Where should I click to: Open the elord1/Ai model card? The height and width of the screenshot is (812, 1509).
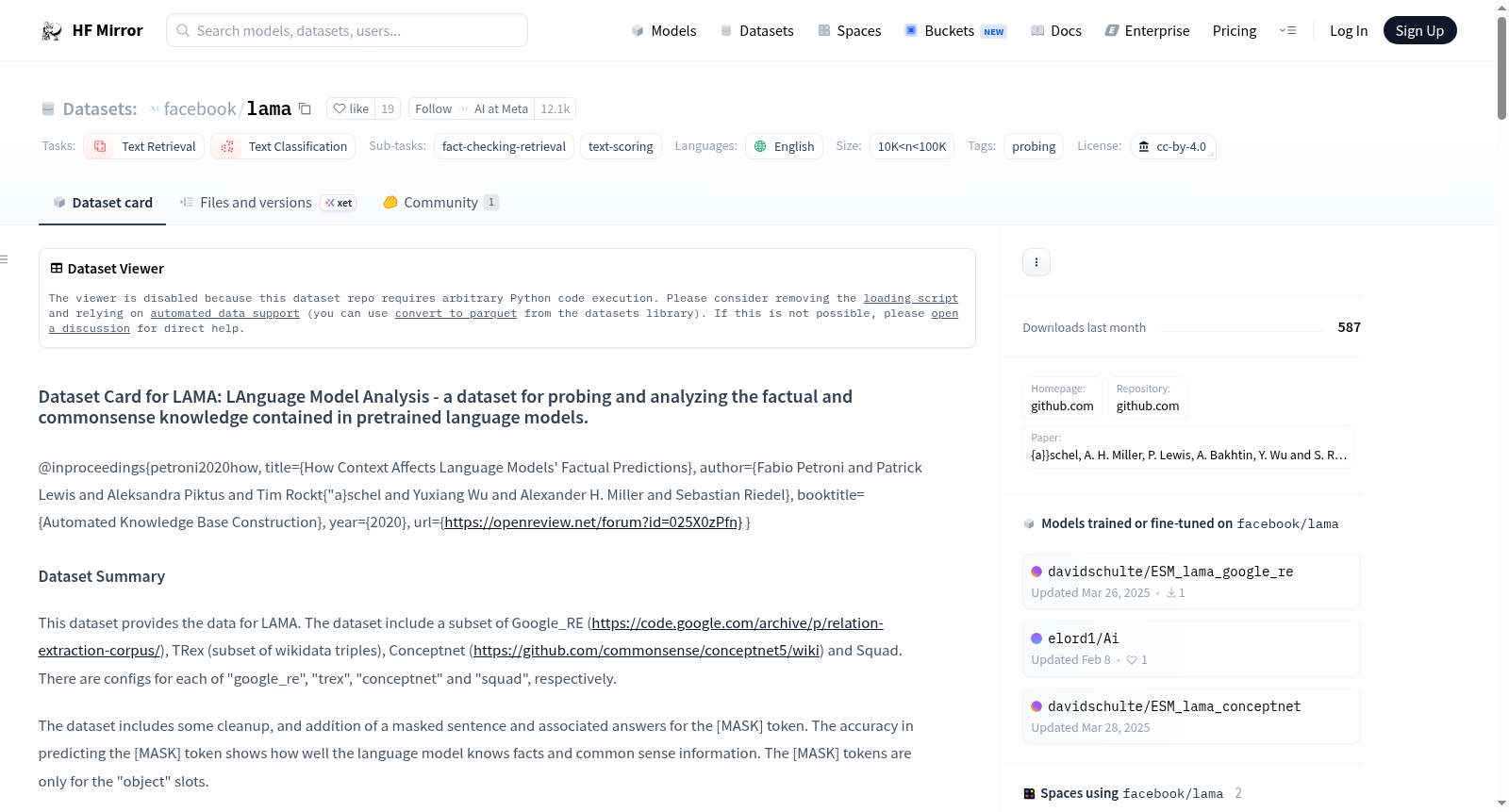1191,649
